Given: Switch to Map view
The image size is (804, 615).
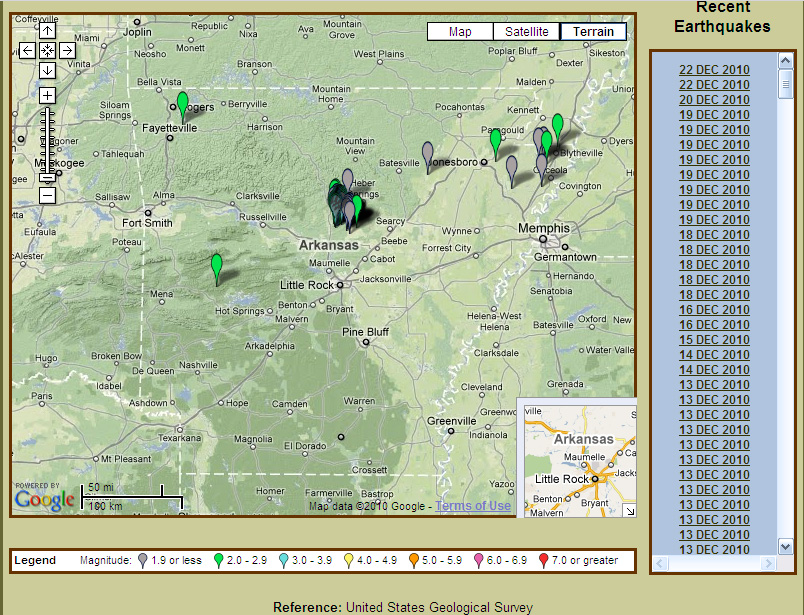Looking at the screenshot, I should [460, 32].
